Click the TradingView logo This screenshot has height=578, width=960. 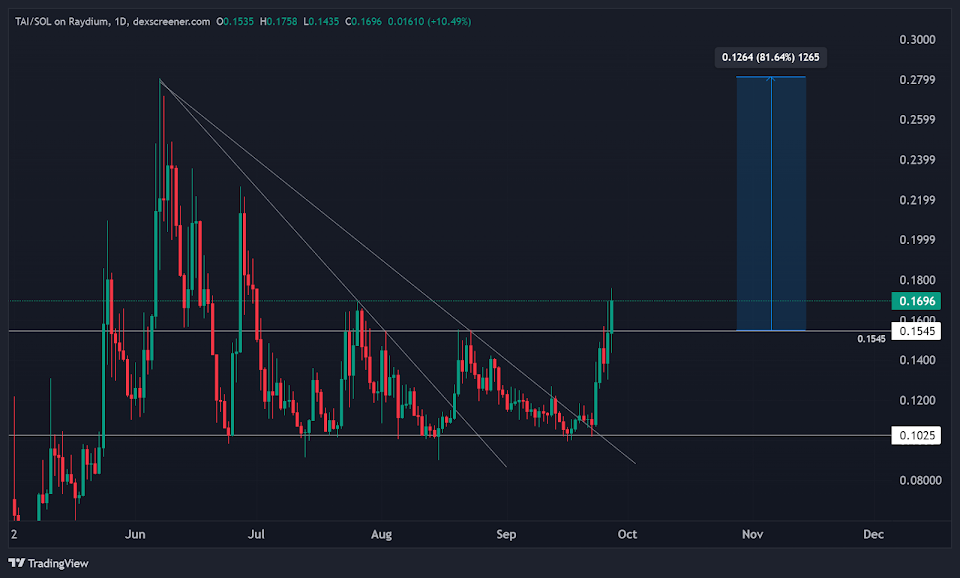[x=45, y=562]
